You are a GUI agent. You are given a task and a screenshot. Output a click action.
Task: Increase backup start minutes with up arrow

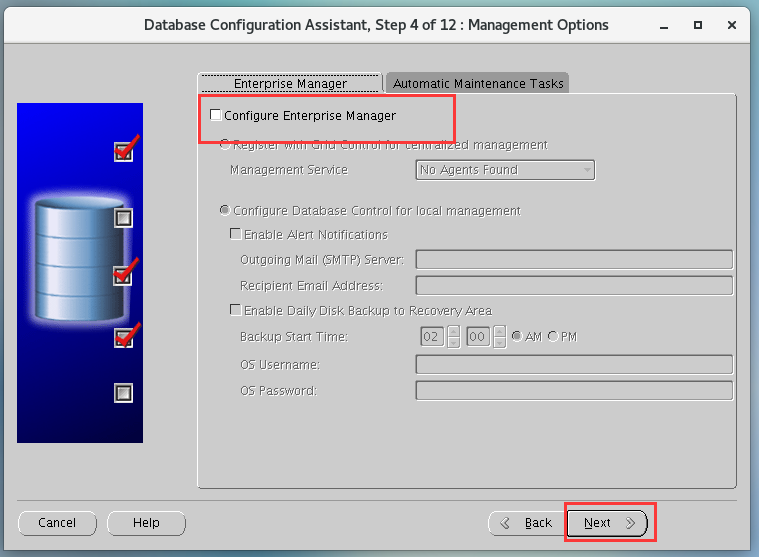click(x=500, y=331)
